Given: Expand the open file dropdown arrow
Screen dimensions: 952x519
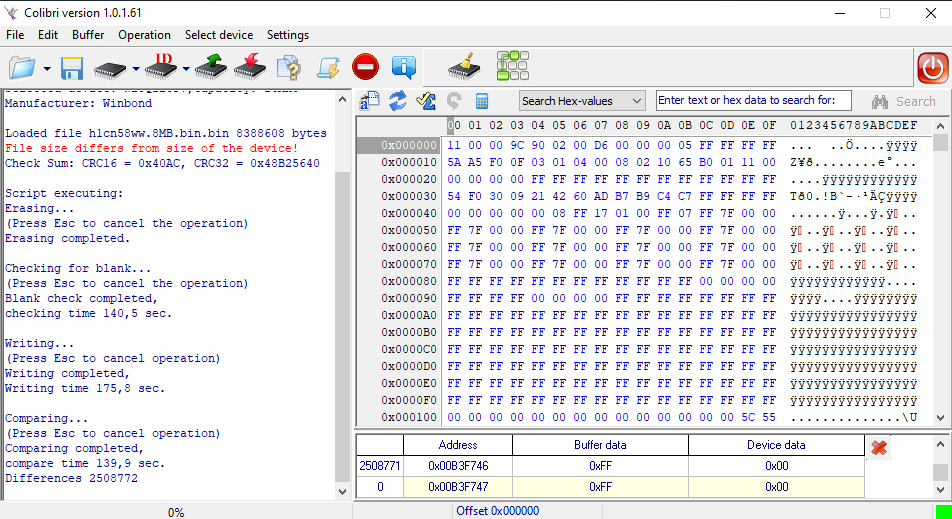Looking at the screenshot, I should click(47, 69).
